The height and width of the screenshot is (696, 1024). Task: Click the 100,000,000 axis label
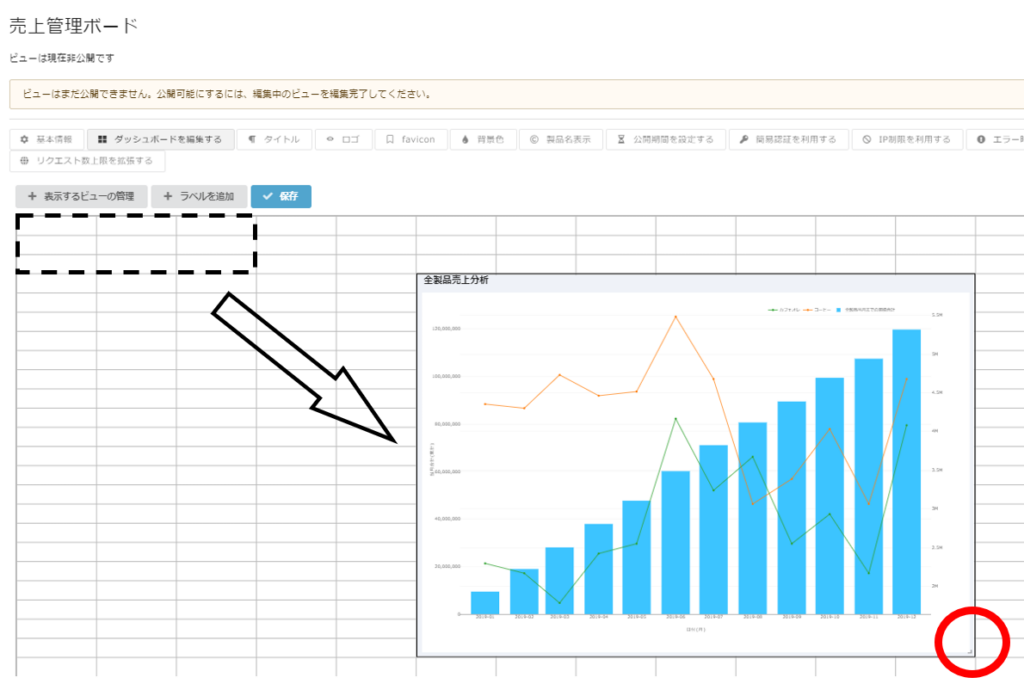447,377
